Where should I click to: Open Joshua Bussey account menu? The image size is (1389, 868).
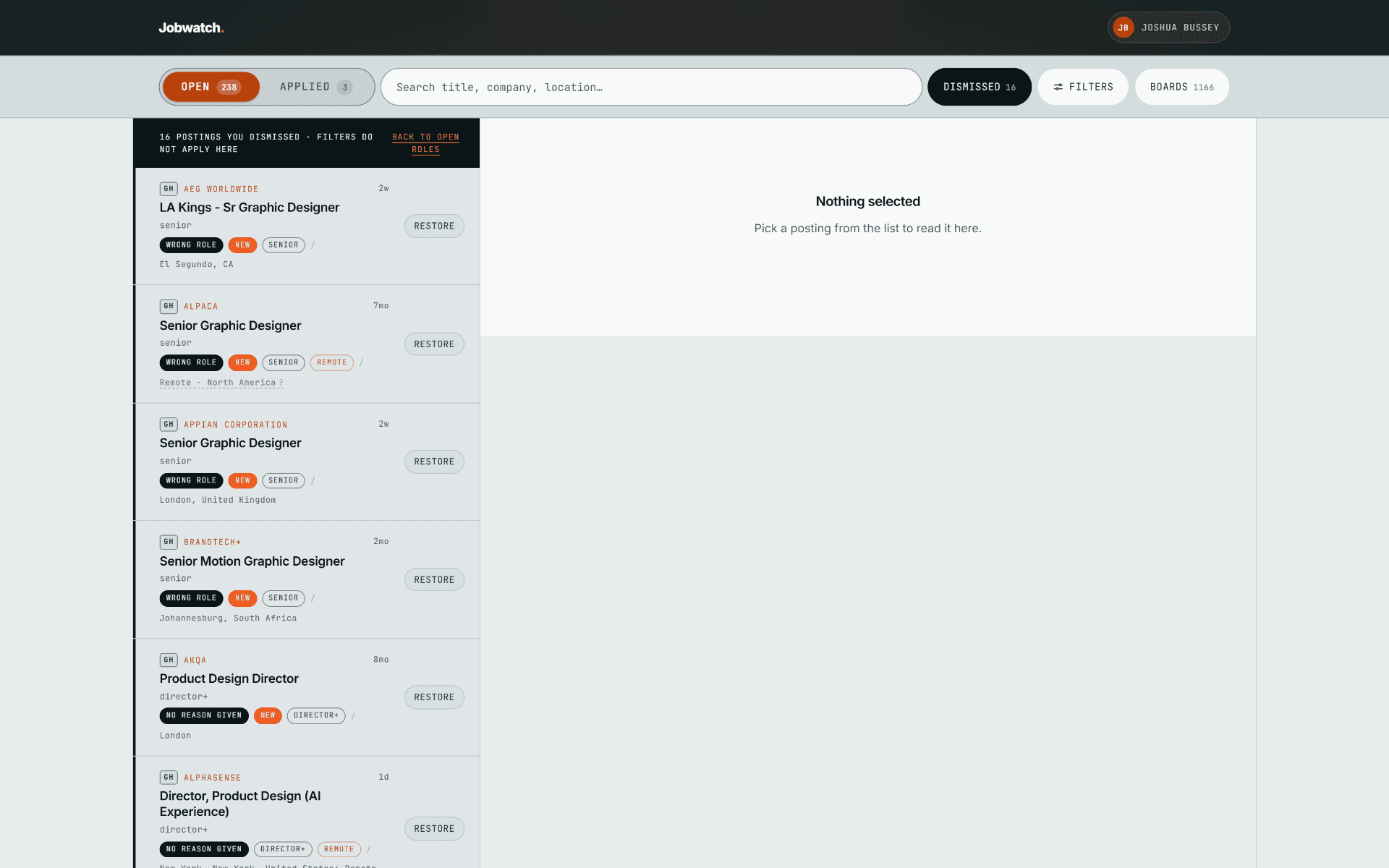[1168, 27]
